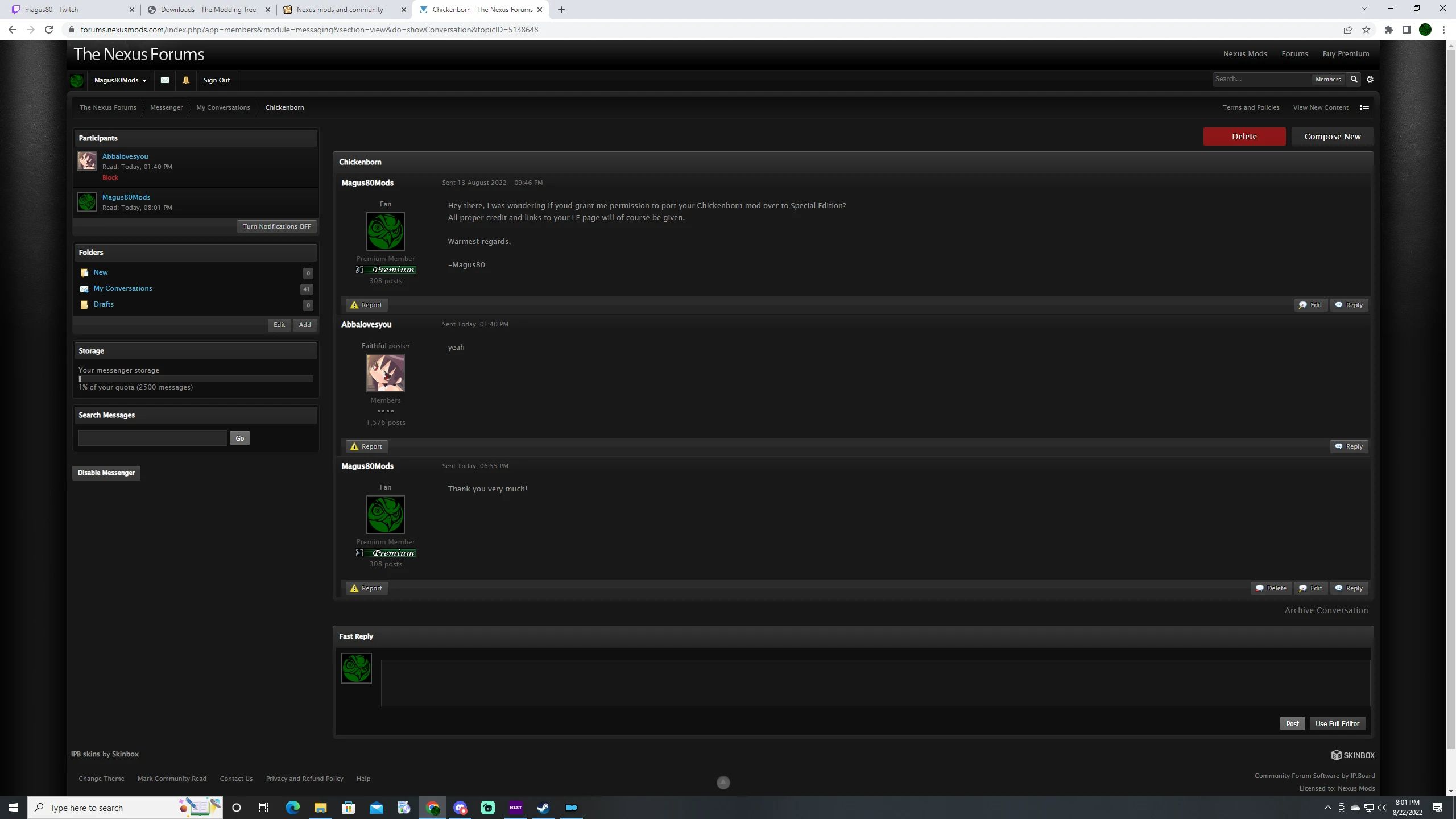The image size is (1456, 819).
Task: Click into the Fast Reply text box
Action: pyautogui.click(x=875, y=682)
